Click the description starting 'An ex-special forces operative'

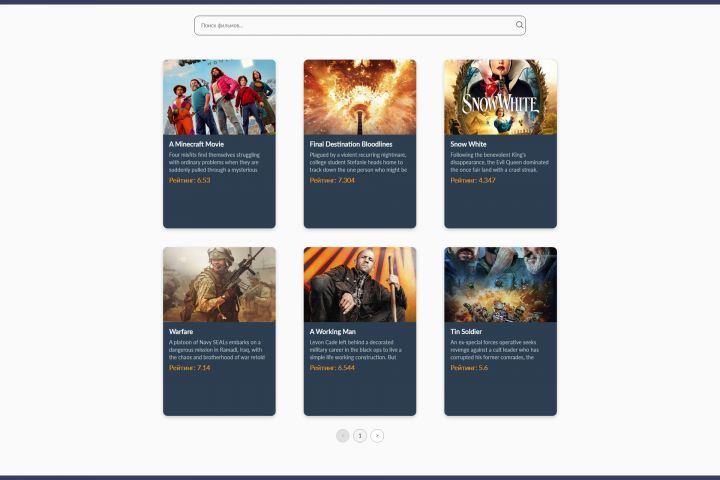pyautogui.click(x=495, y=350)
